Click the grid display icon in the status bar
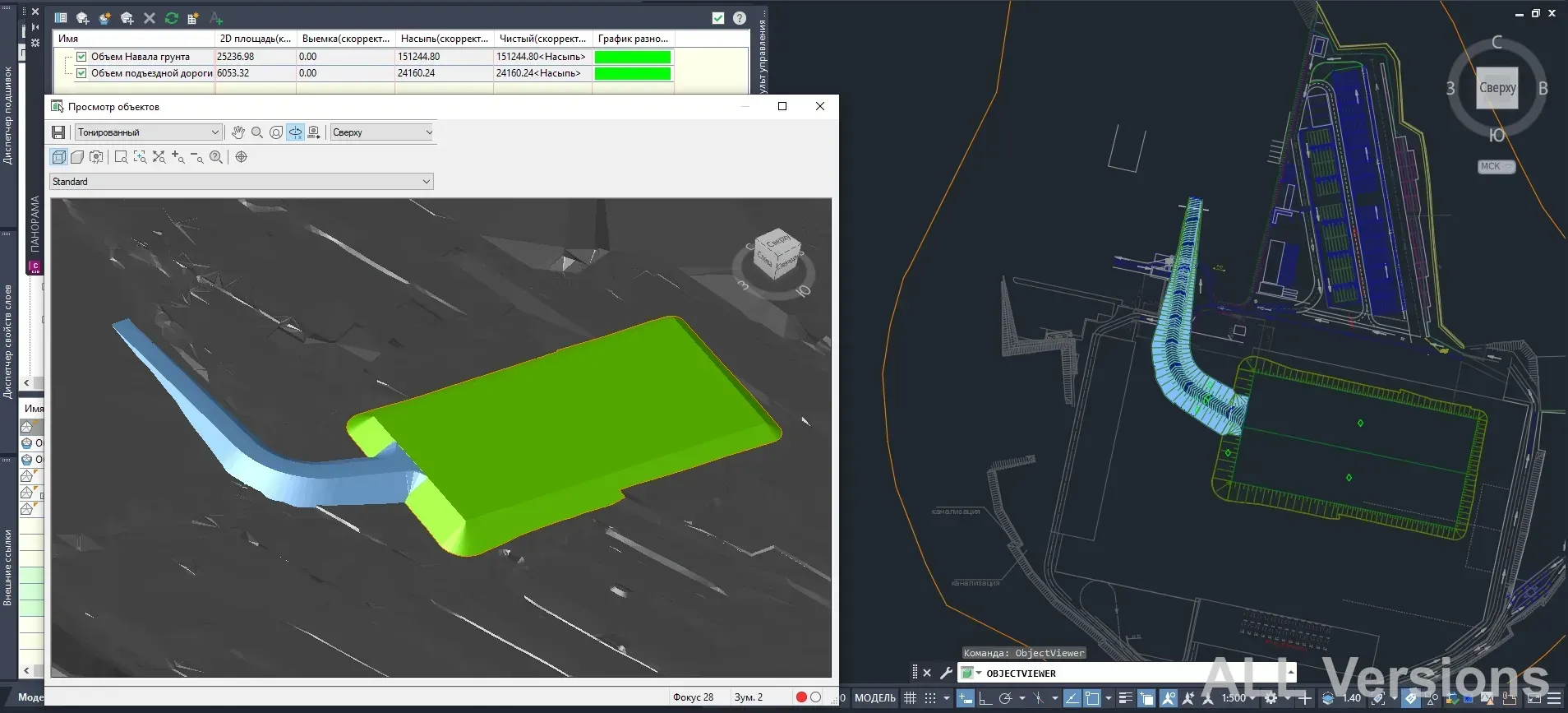This screenshot has width=1568, height=713. (910, 698)
